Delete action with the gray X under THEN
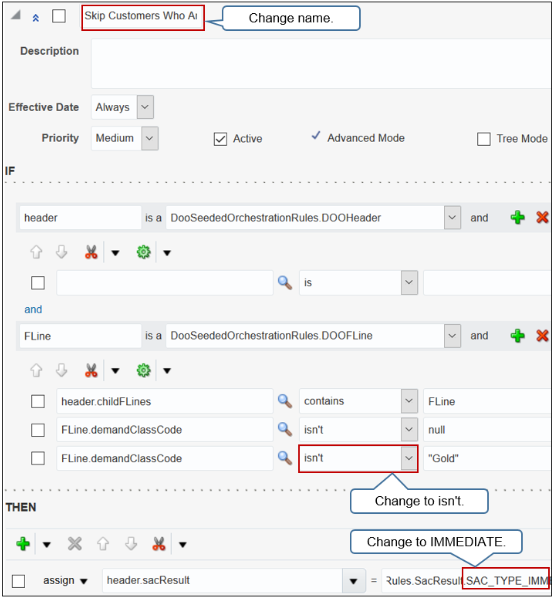The width and height of the screenshot is (554, 598). (74, 544)
